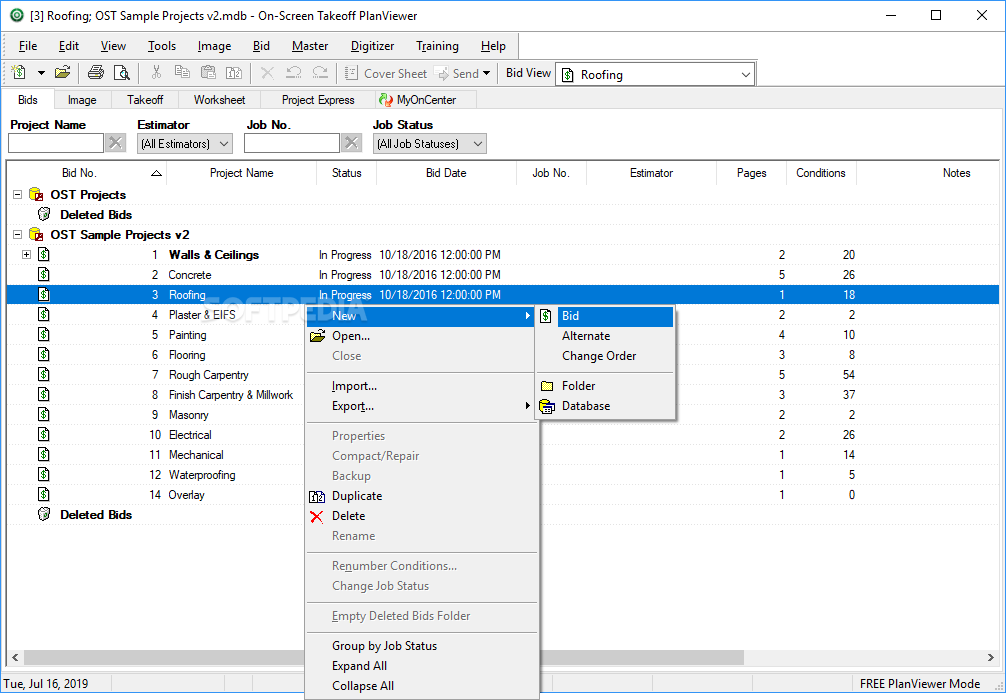Click the Cut scissors toolbar icon
The height and width of the screenshot is (700, 1006).
pyautogui.click(x=156, y=73)
